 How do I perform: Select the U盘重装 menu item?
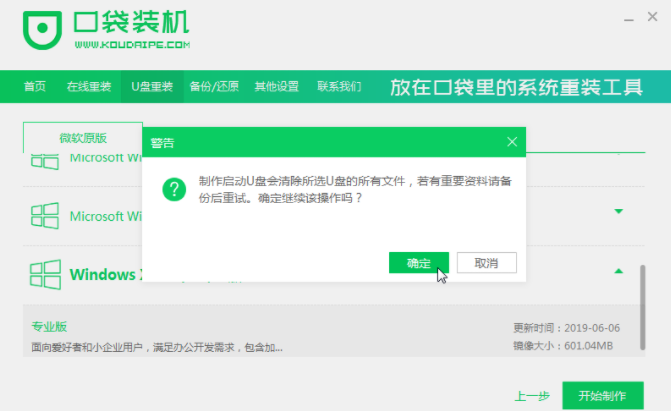tap(152, 87)
